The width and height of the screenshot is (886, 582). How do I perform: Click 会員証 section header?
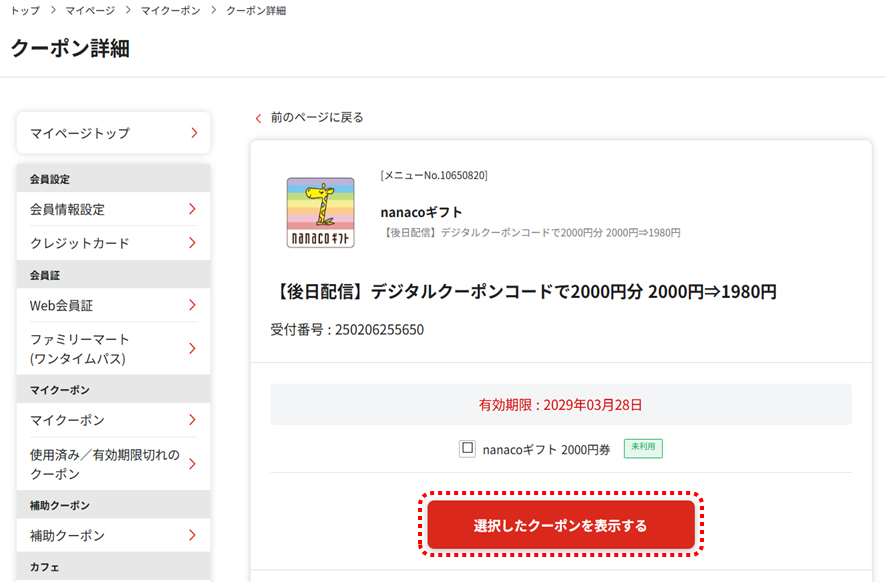click(114, 275)
